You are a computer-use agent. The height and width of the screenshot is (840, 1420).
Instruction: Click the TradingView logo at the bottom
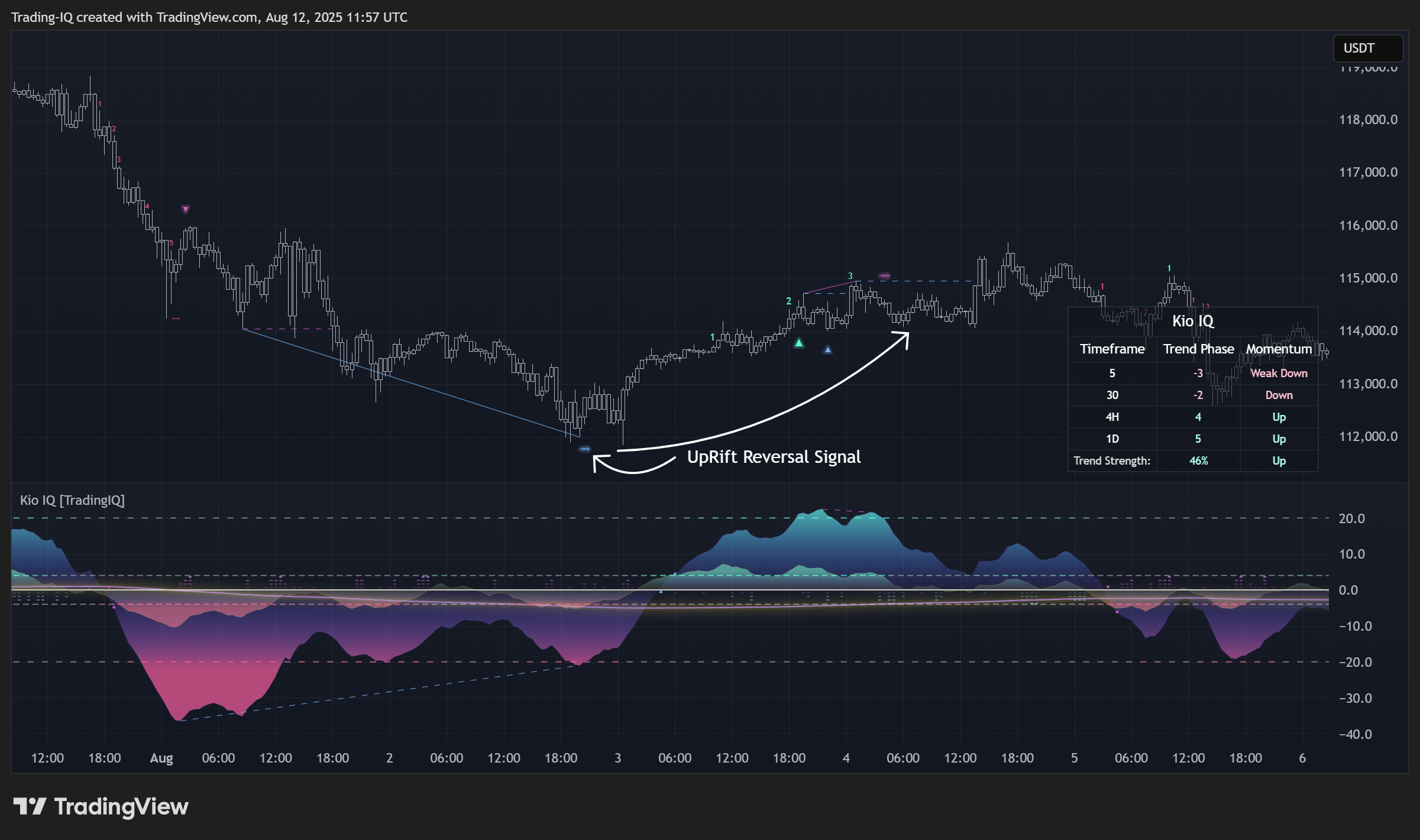point(101,806)
